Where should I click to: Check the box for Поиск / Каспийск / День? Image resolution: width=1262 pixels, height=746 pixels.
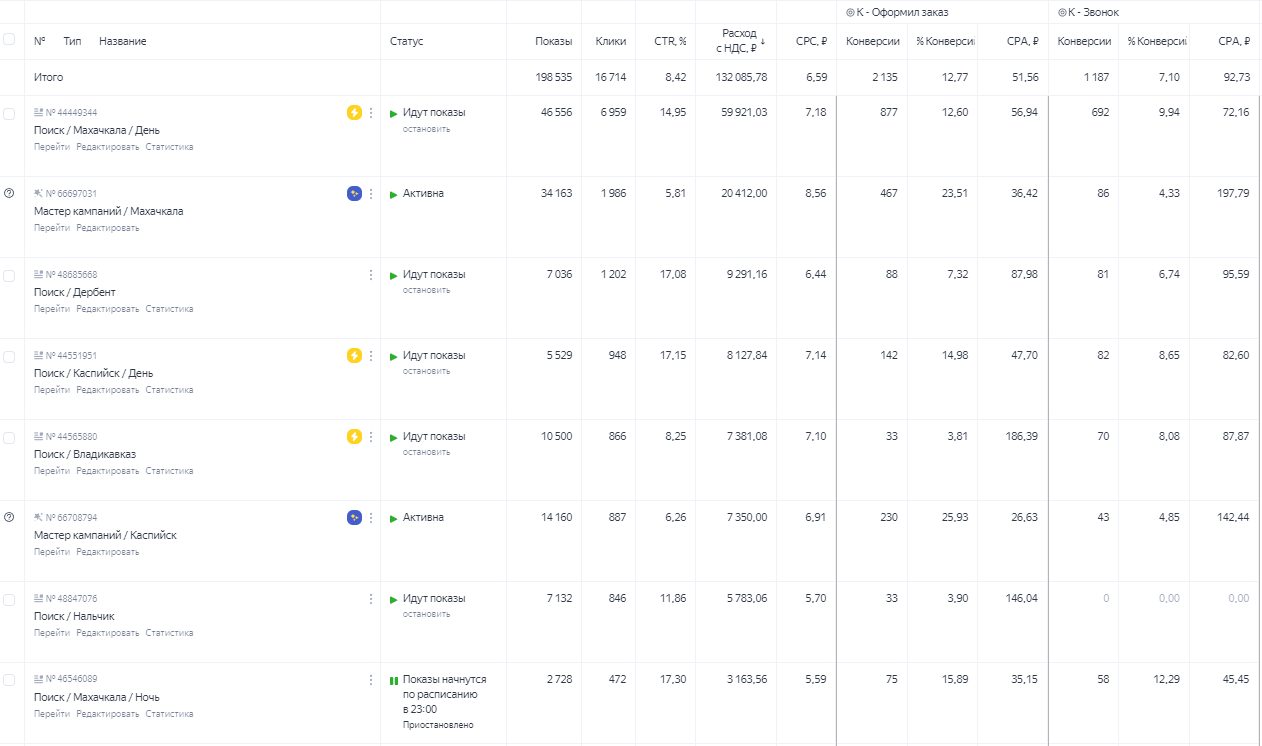9,356
